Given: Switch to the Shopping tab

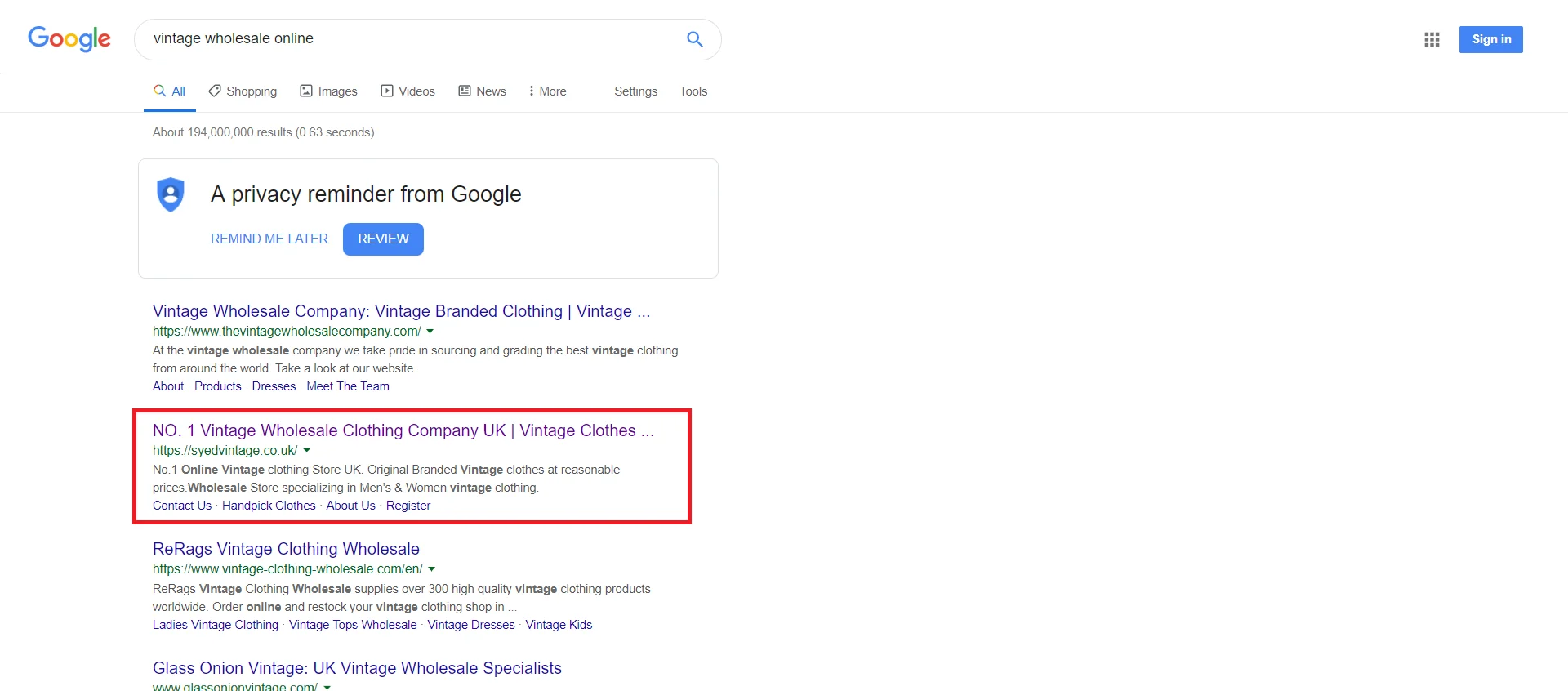Looking at the screenshot, I should 243,91.
